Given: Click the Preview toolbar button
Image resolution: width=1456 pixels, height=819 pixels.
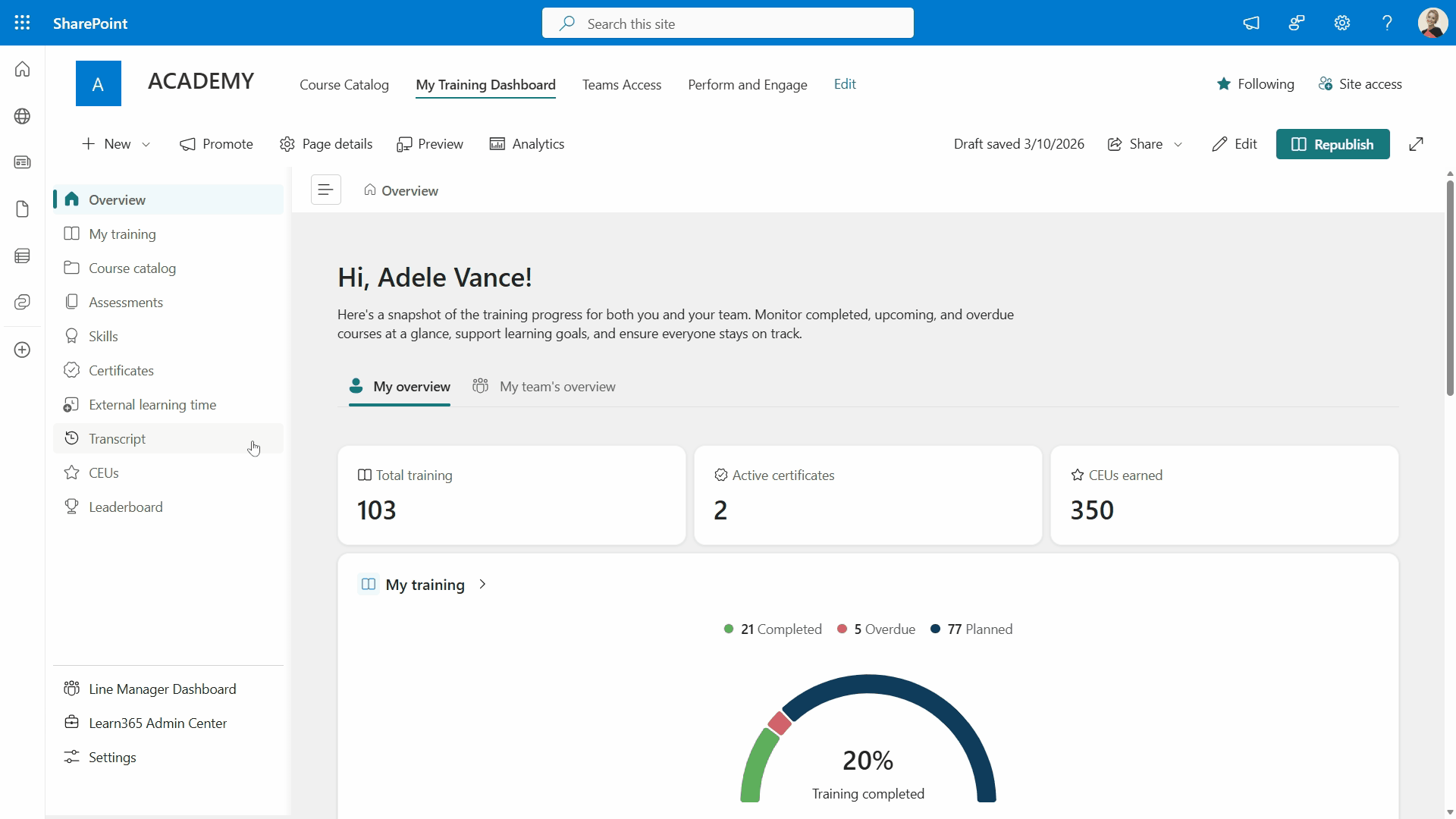Looking at the screenshot, I should coord(430,144).
